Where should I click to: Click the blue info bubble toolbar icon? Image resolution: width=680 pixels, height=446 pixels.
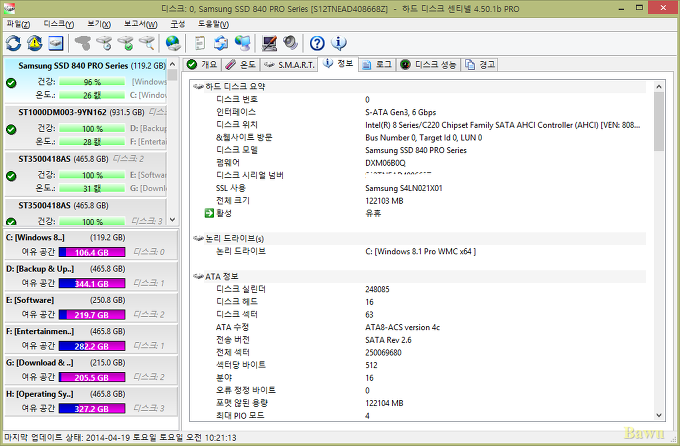click(x=338, y=43)
